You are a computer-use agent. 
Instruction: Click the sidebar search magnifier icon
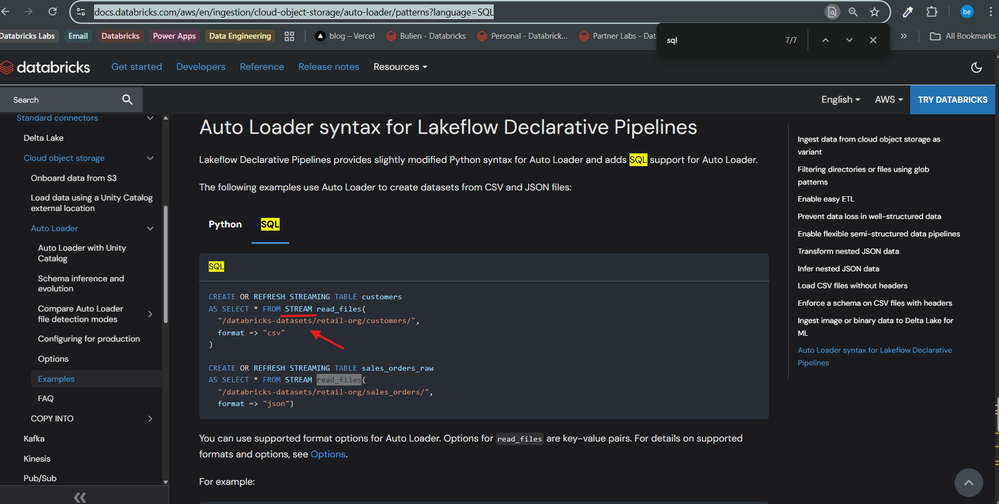coord(127,99)
